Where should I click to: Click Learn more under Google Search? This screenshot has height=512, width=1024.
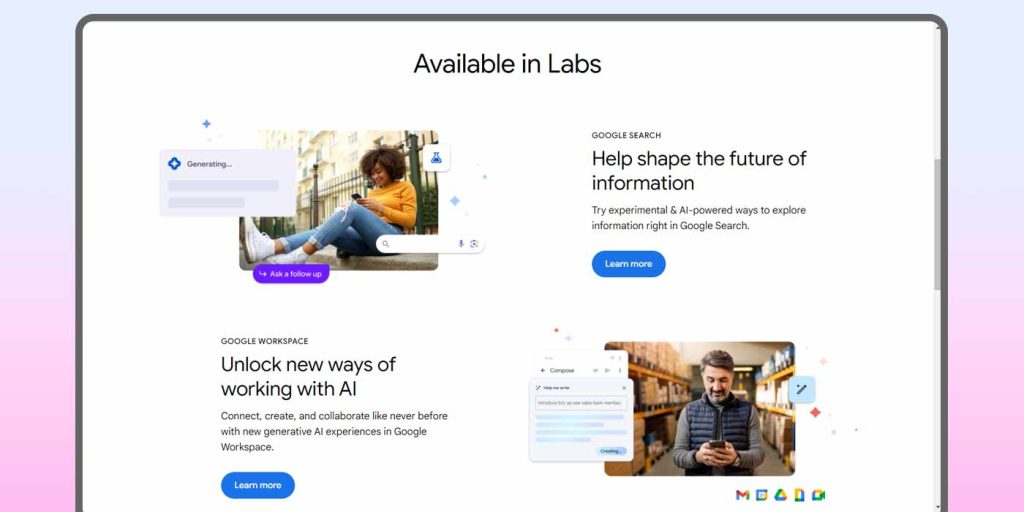[628, 264]
